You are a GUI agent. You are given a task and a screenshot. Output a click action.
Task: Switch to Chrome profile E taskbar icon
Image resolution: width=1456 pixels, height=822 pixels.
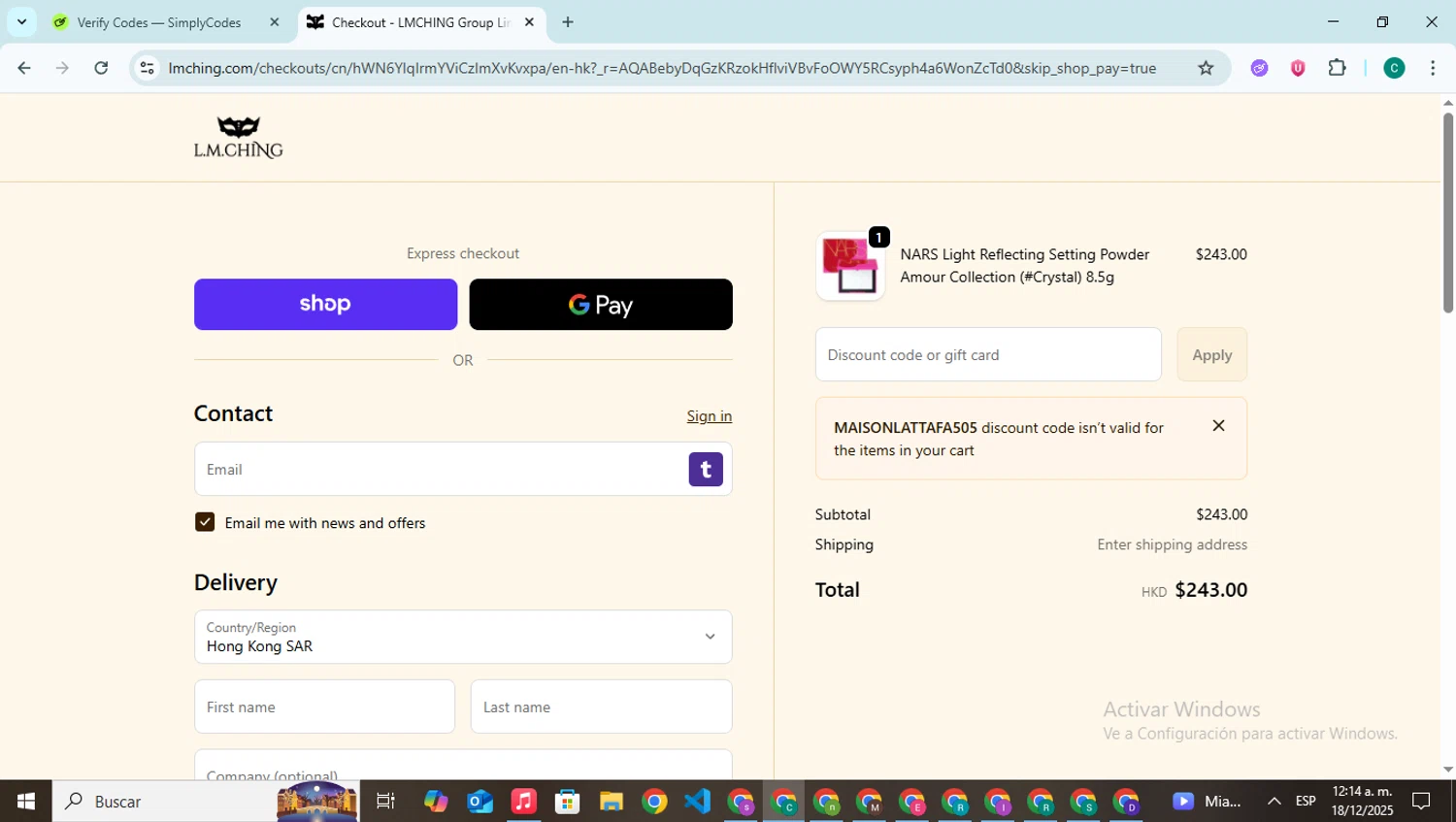point(912,802)
